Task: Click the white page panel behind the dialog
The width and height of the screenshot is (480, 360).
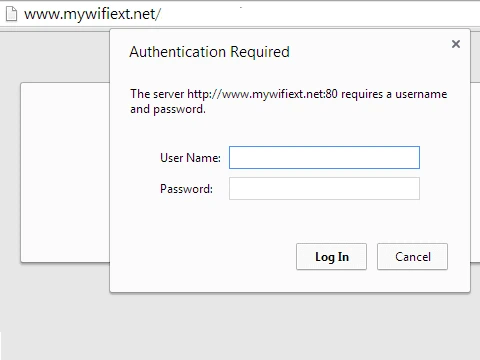Action: coord(65,172)
